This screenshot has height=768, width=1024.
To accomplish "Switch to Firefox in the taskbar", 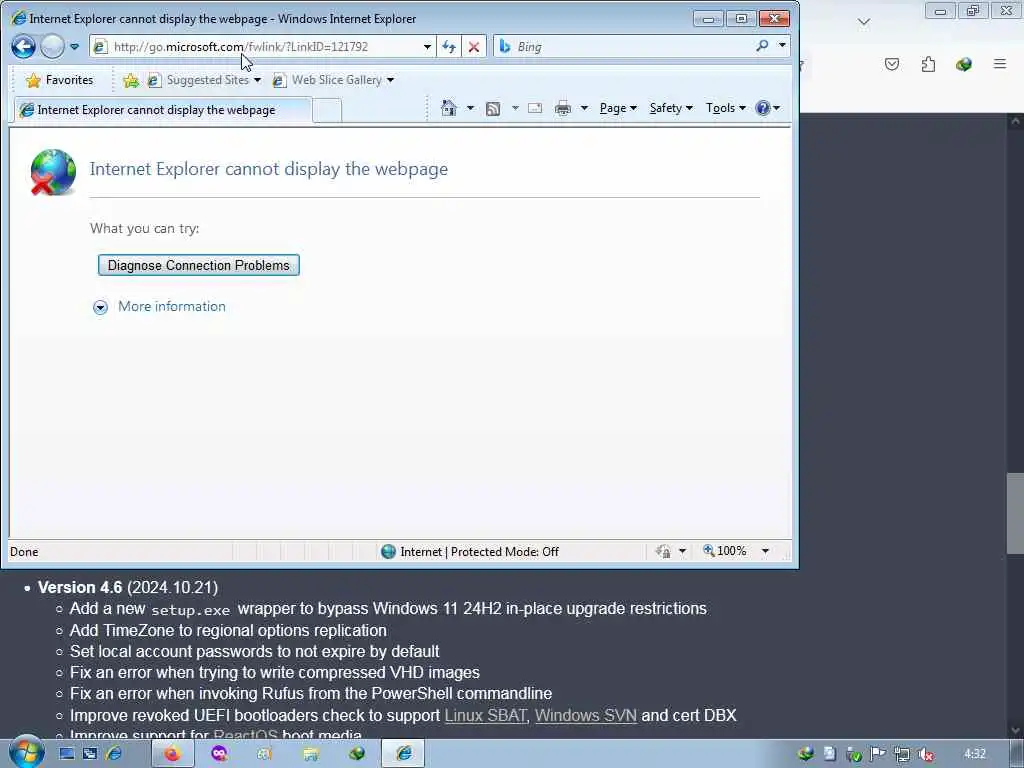I will click(x=172, y=754).
